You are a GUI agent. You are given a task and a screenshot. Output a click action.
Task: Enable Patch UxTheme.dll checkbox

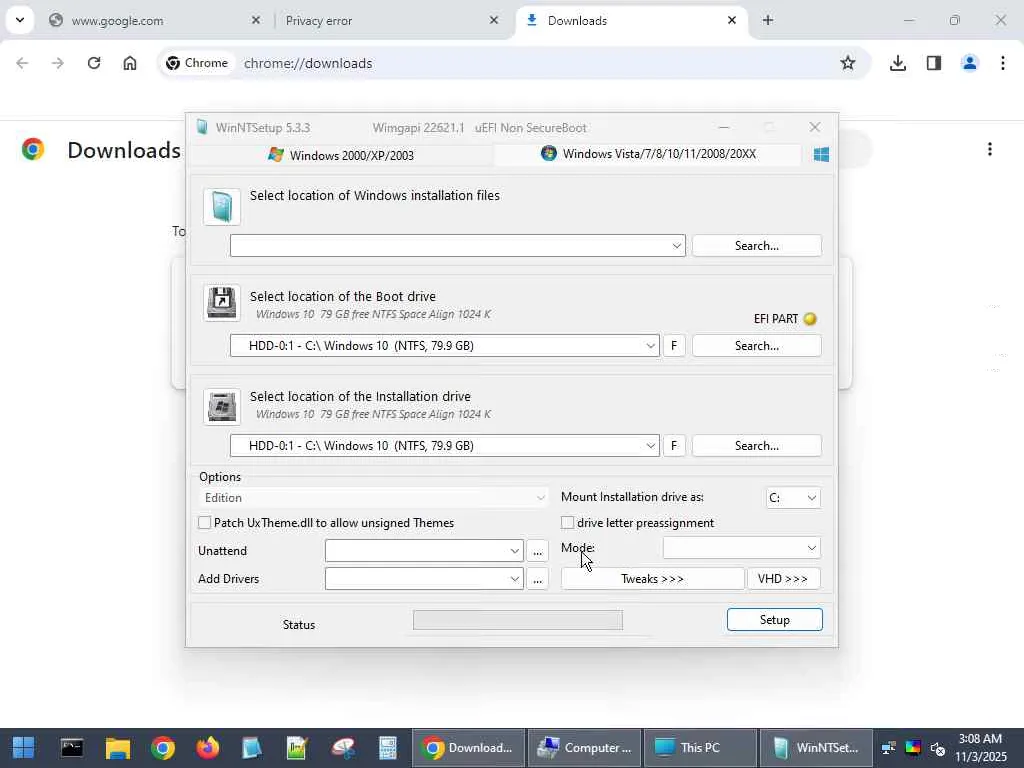204,522
